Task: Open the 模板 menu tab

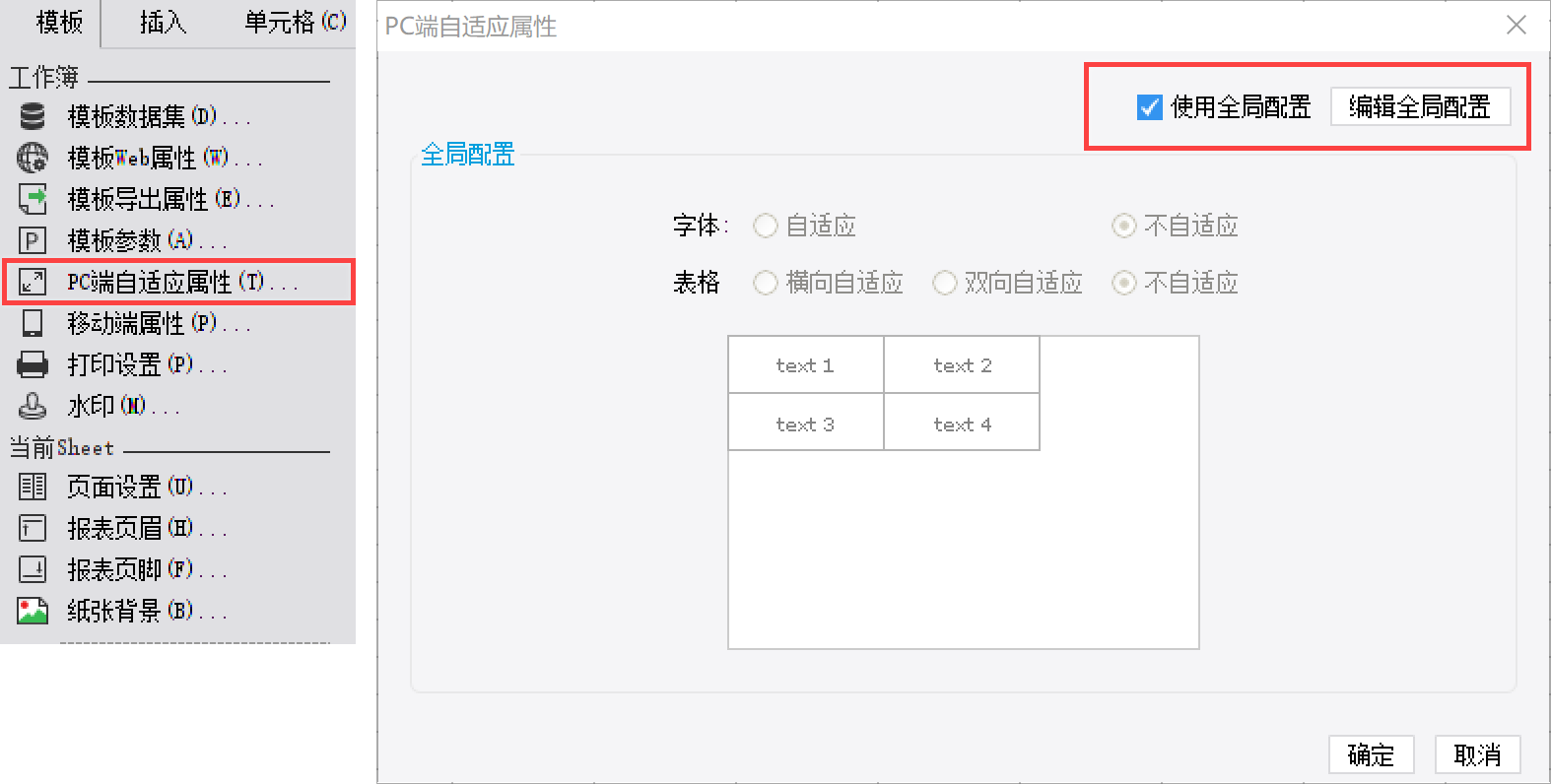Action: coord(58,22)
